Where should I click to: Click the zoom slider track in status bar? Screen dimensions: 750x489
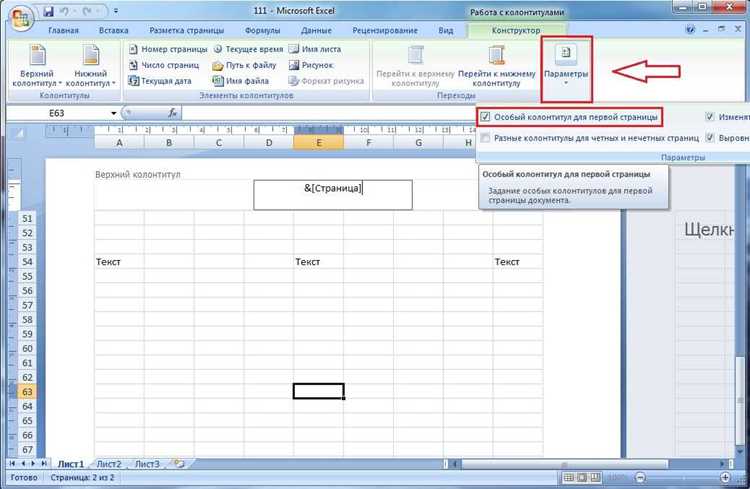click(683, 478)
